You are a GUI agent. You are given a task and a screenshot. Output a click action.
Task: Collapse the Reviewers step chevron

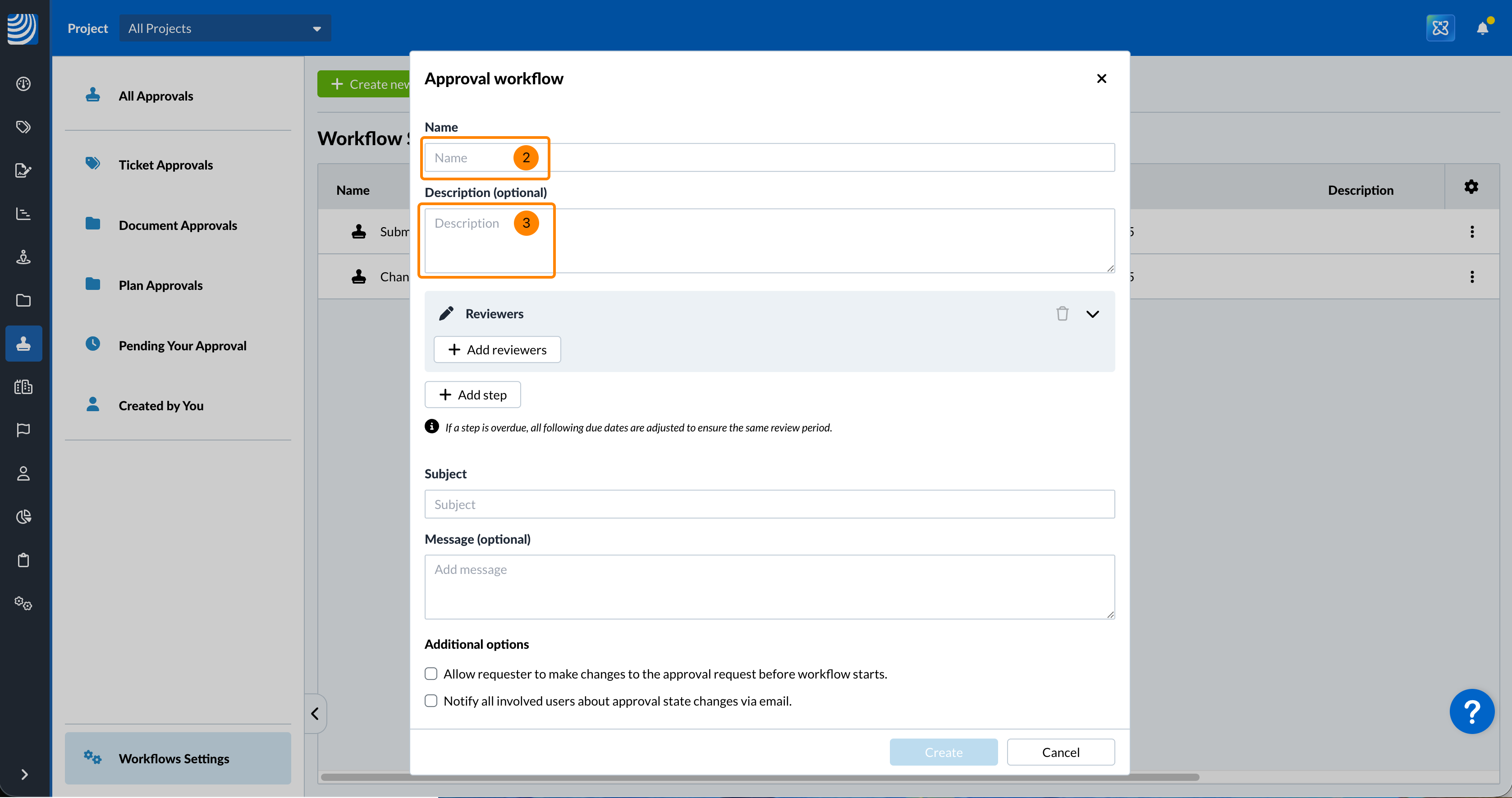point(1092,313)
